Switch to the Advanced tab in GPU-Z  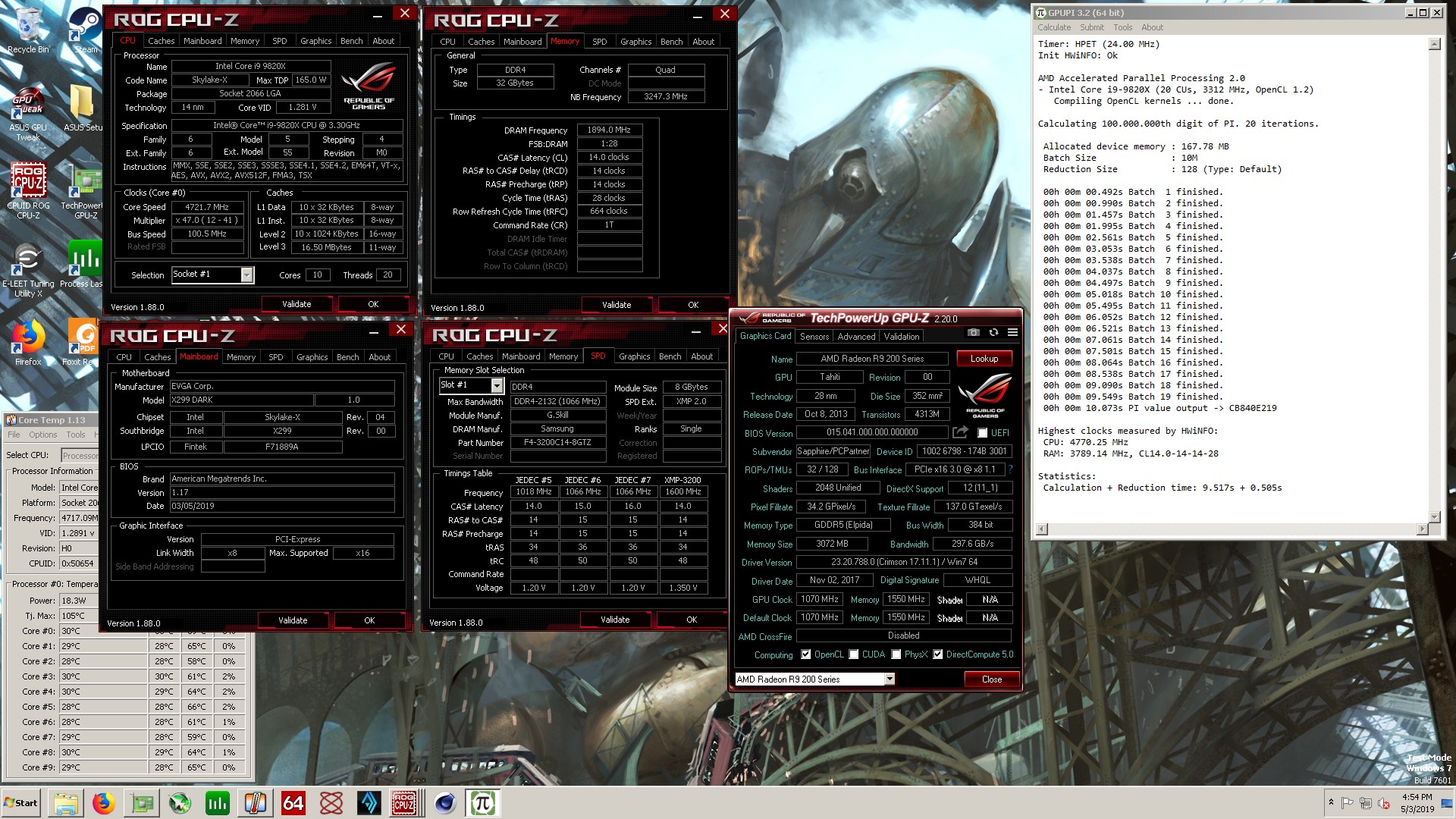[x=856, y=337]
